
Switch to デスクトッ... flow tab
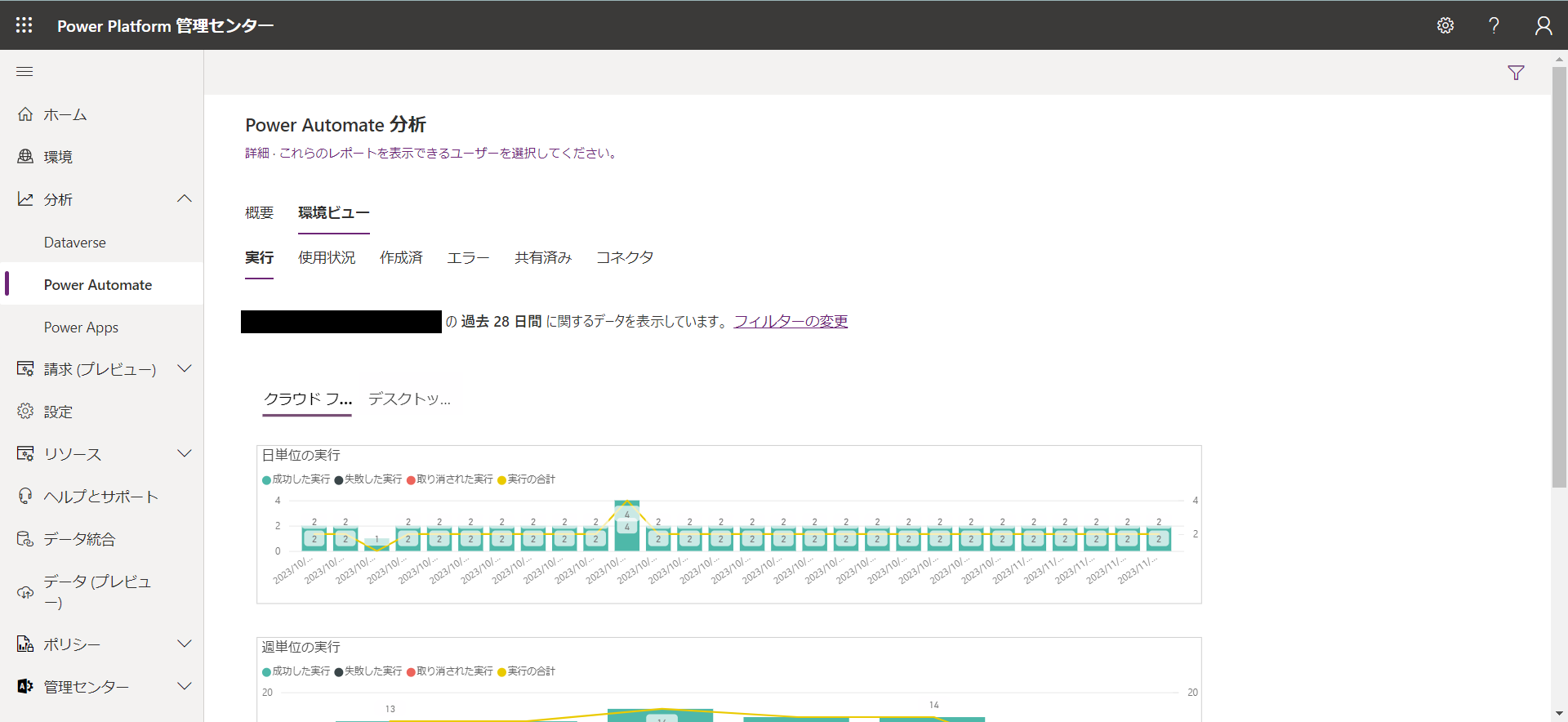409,399
